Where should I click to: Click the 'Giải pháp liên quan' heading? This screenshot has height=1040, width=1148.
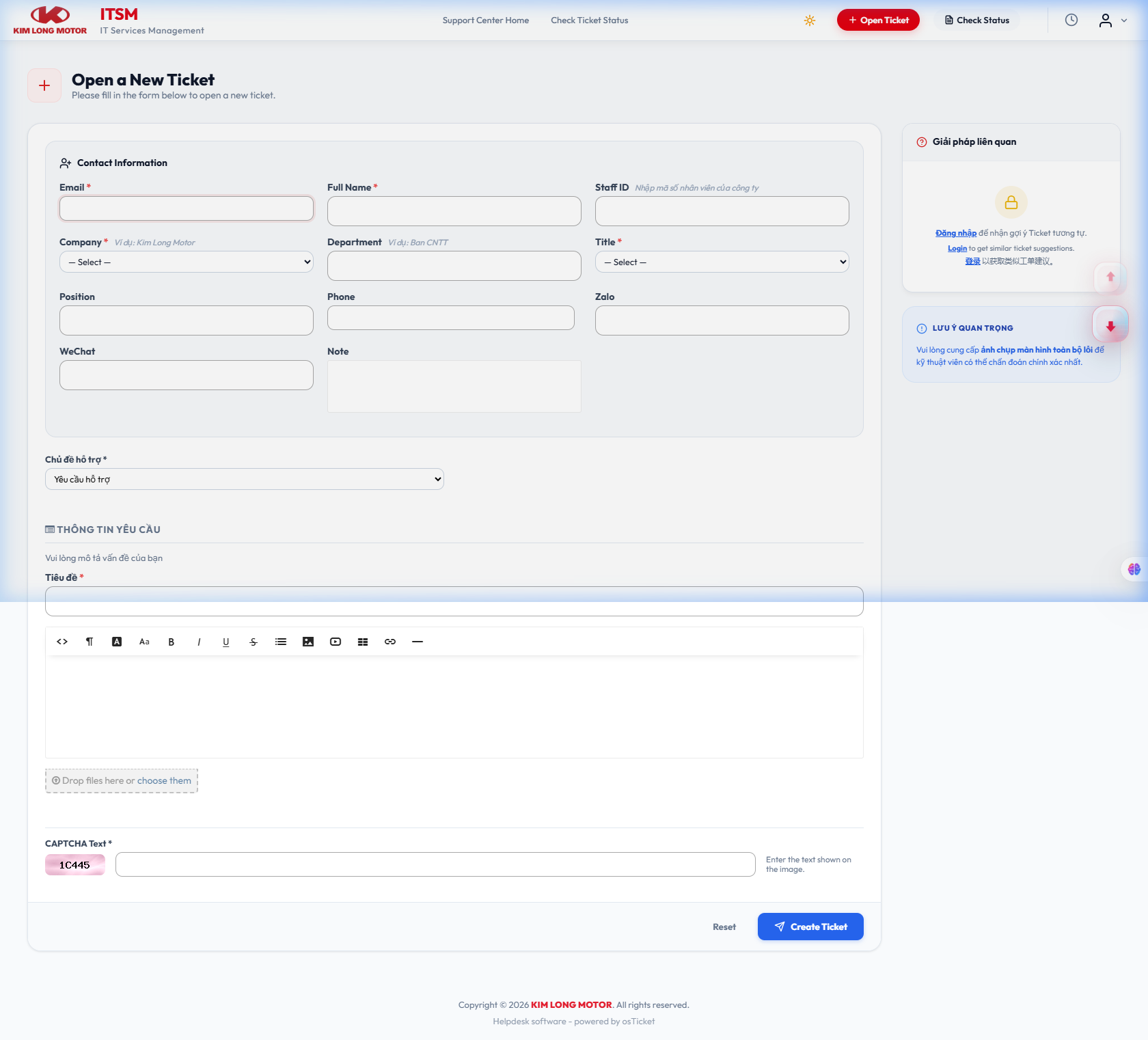tap(974, 142)
